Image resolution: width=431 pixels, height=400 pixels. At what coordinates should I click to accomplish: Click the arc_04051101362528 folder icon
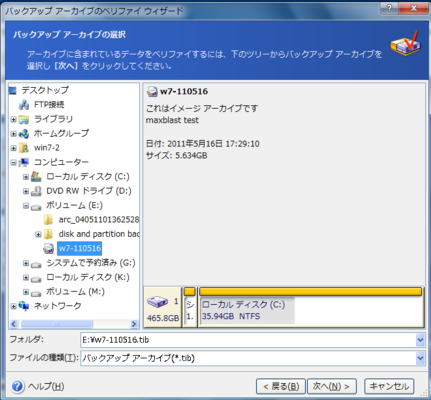(x=48, y=220)
